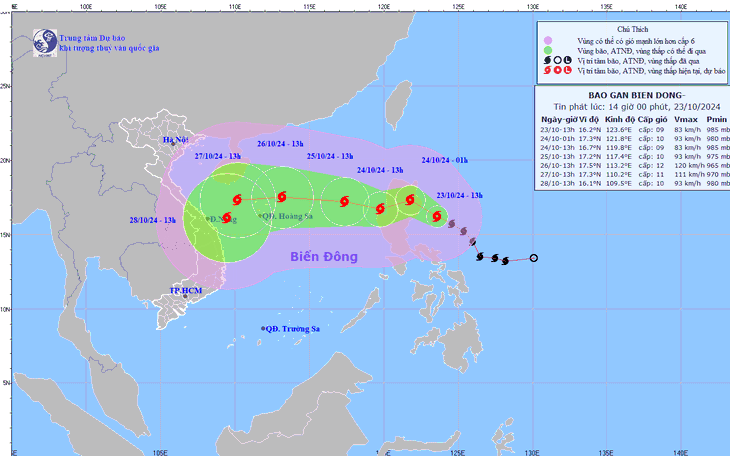Screen dimensions: 730x456
Task: Click the TP.HCM city dot marker
Action: (x=185, y=296)
